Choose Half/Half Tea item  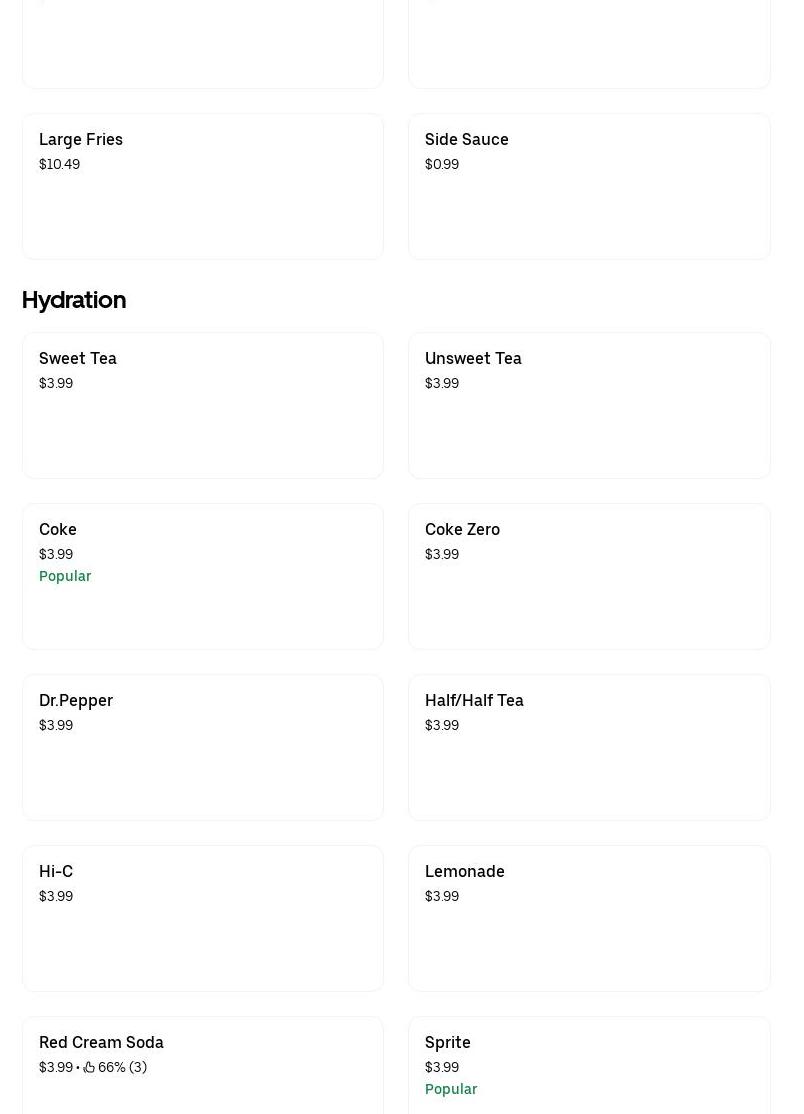pyautogui.click(x=590, y=748)
